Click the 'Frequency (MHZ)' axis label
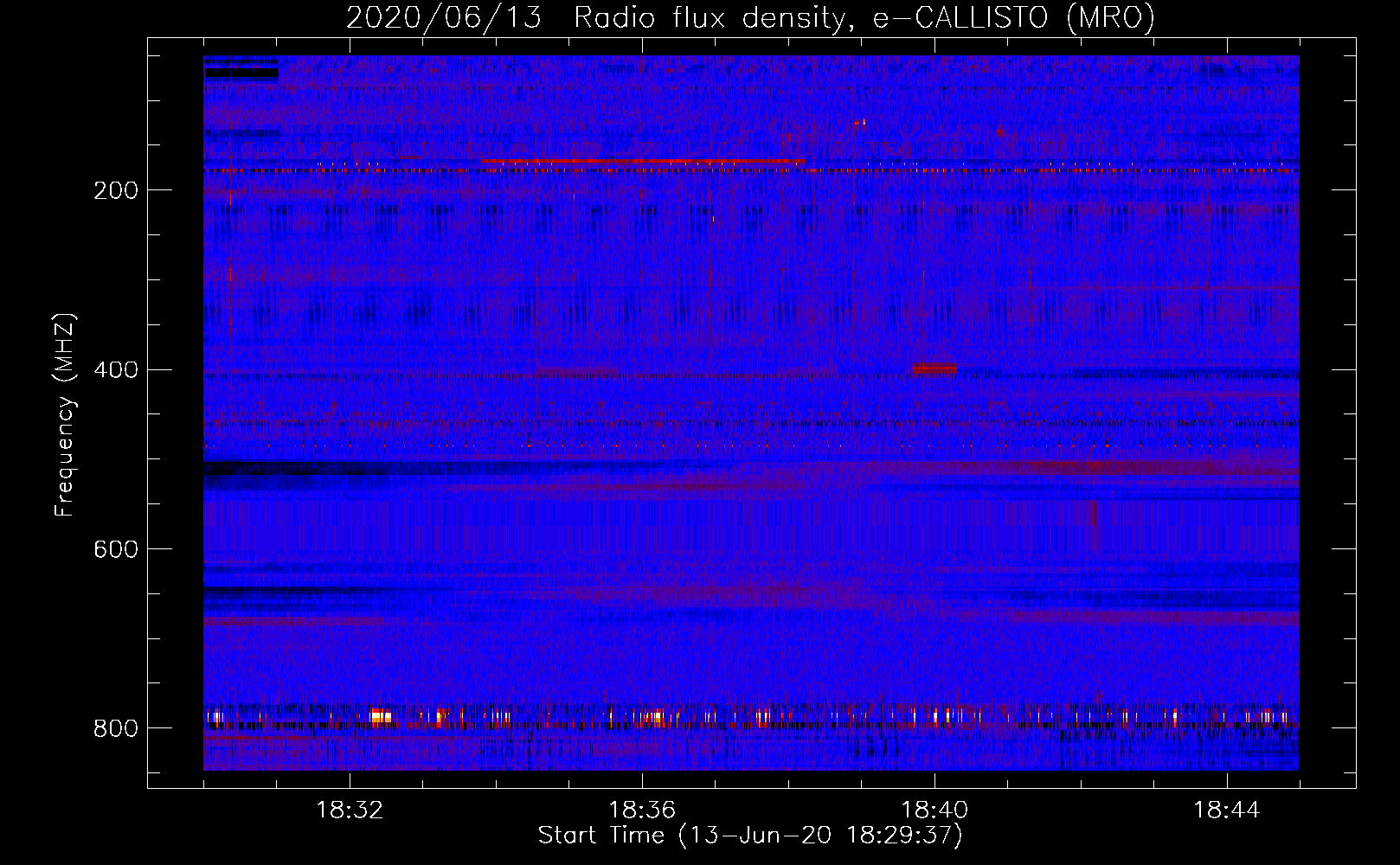This screenshot has width=1400, height=865. [64, 414]
